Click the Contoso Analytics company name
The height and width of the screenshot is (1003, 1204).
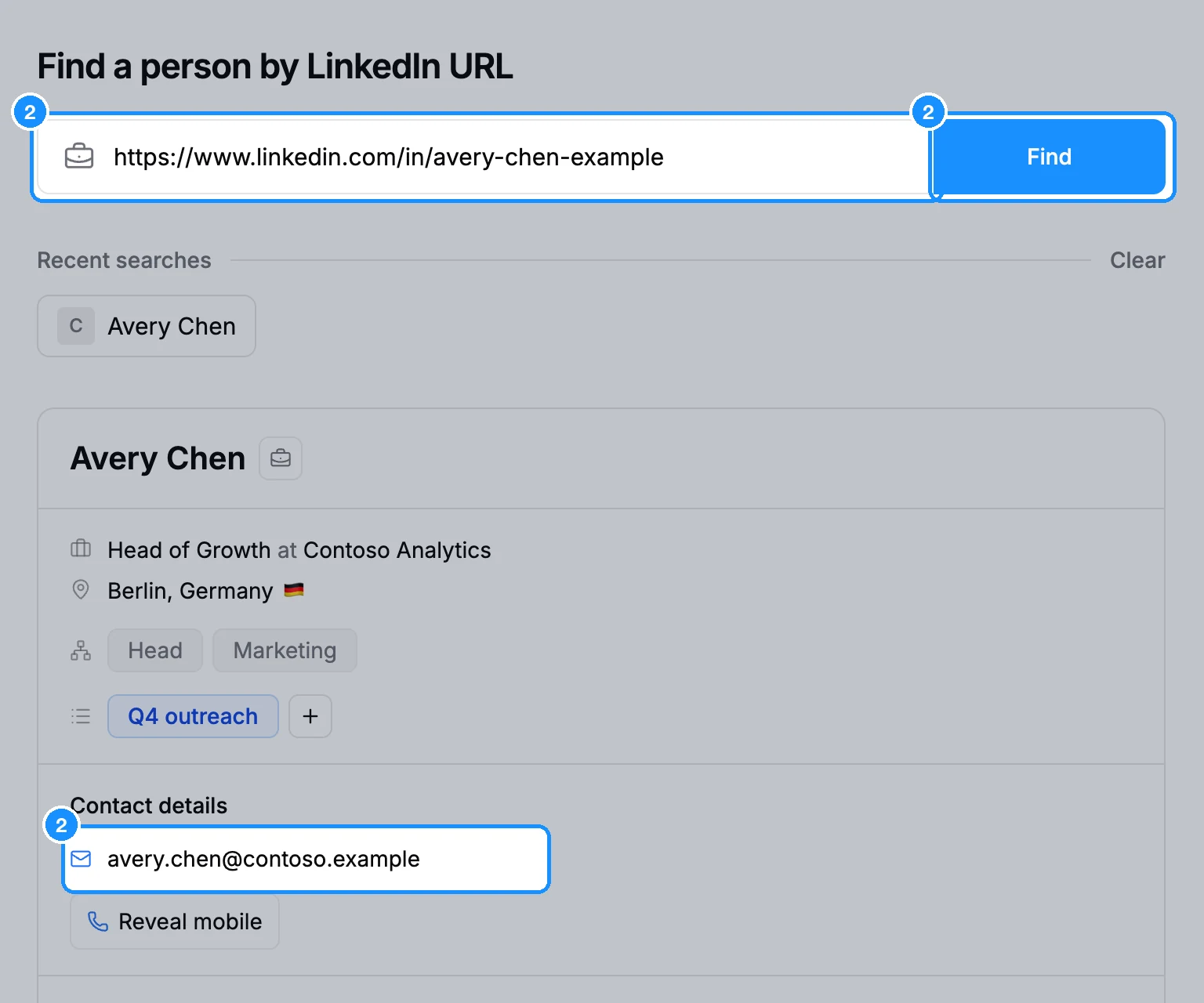(x=397, y=550)
